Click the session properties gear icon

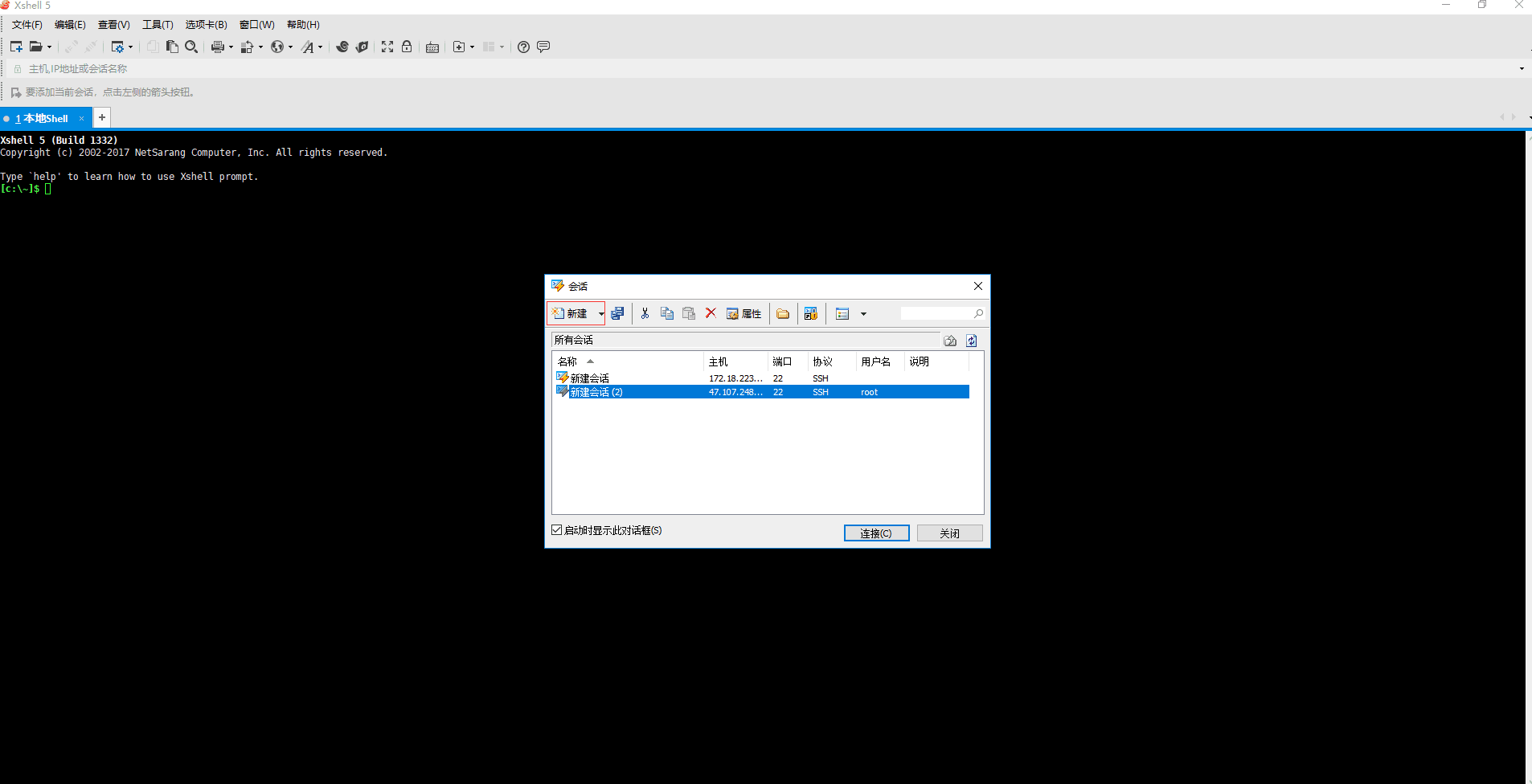(x=117, y=47)
